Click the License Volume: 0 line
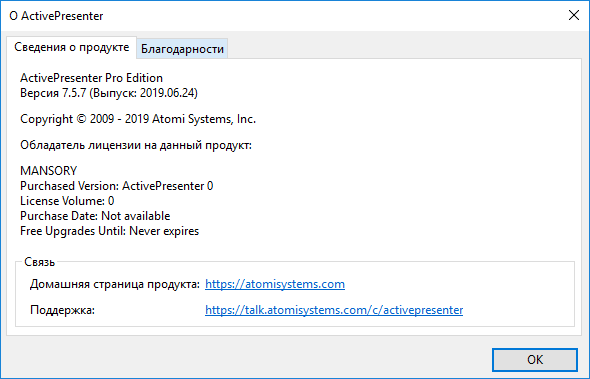Screen dimensions: 590x379 tap(67, 201)
